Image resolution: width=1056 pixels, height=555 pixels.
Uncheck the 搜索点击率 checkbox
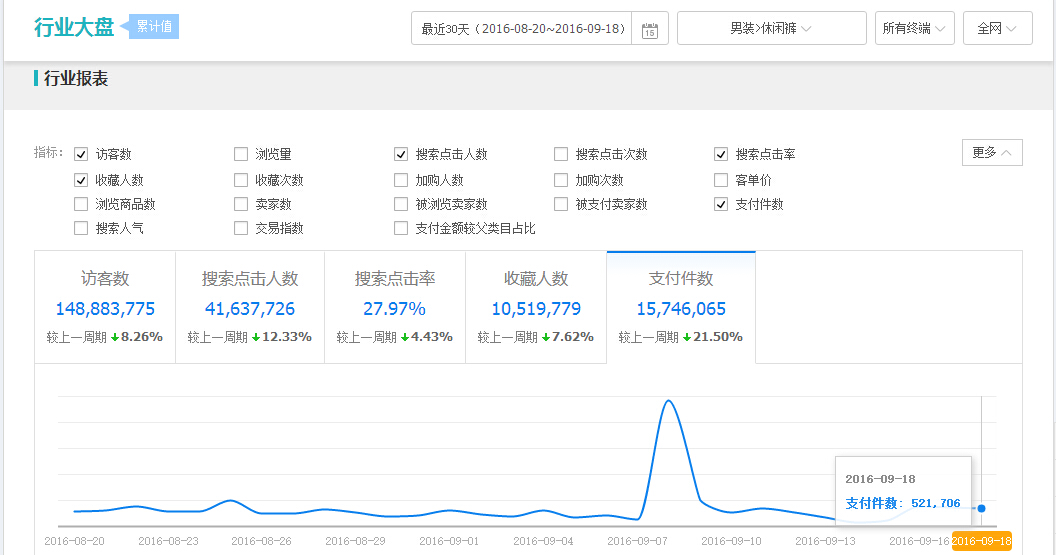click(721, 154)
